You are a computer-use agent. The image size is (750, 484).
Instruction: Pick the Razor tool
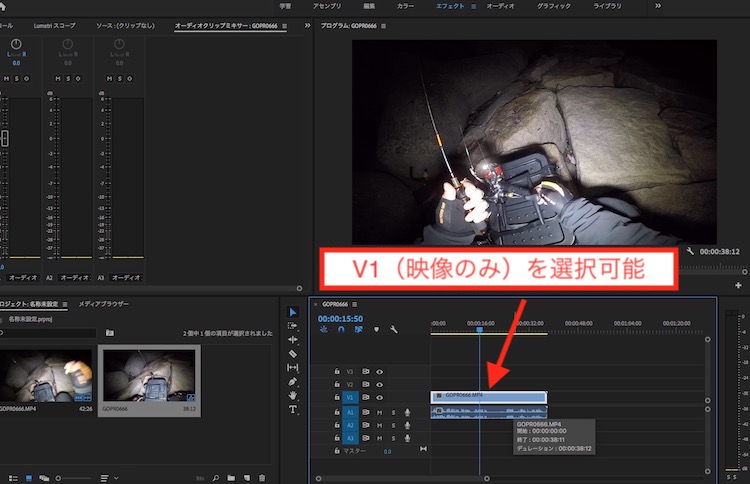click(293, 354)
